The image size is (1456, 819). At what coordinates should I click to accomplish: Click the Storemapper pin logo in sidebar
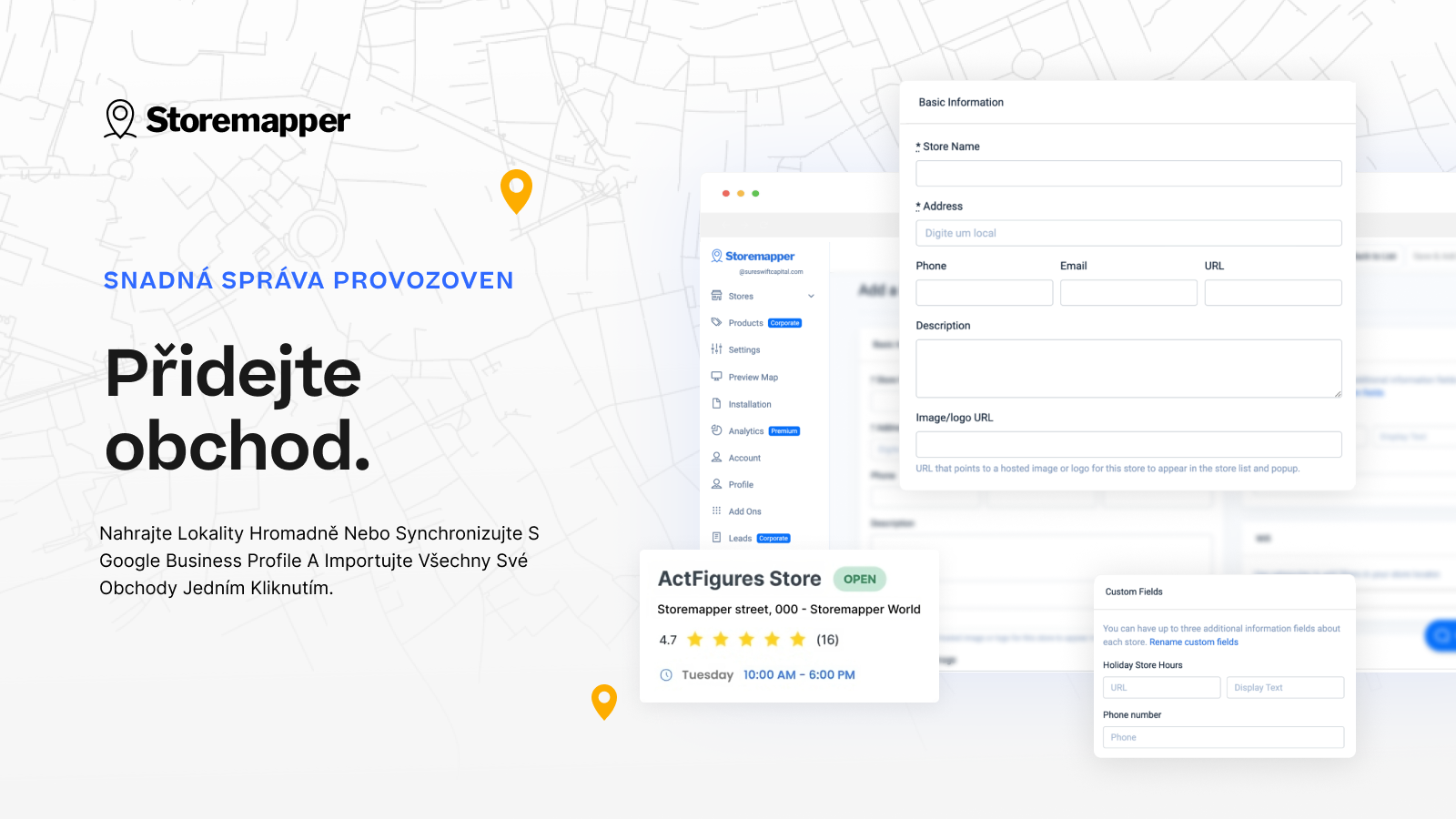coord(717,256)
